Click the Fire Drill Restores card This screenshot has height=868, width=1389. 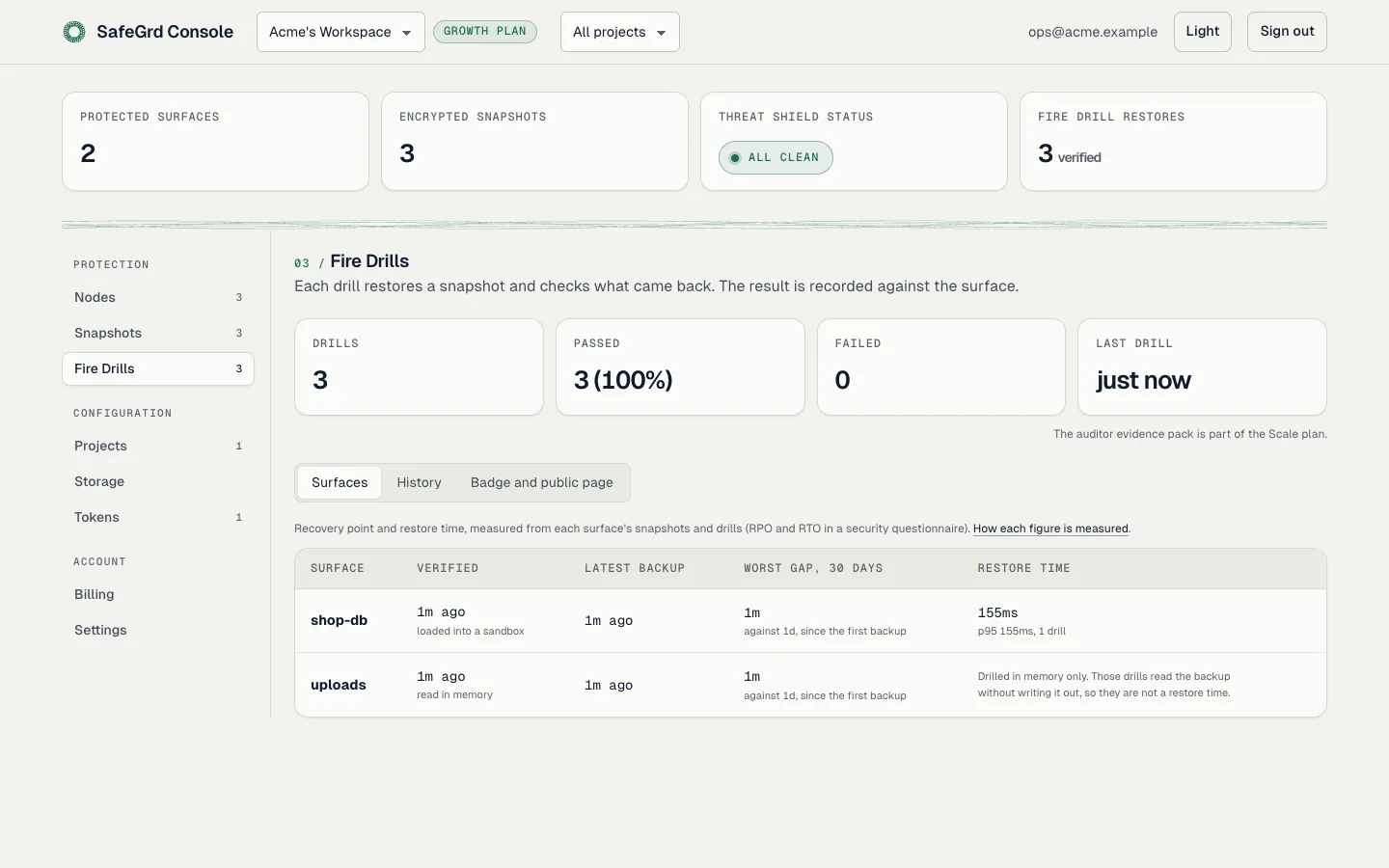pyautogui.click(x=1173, y=142)
